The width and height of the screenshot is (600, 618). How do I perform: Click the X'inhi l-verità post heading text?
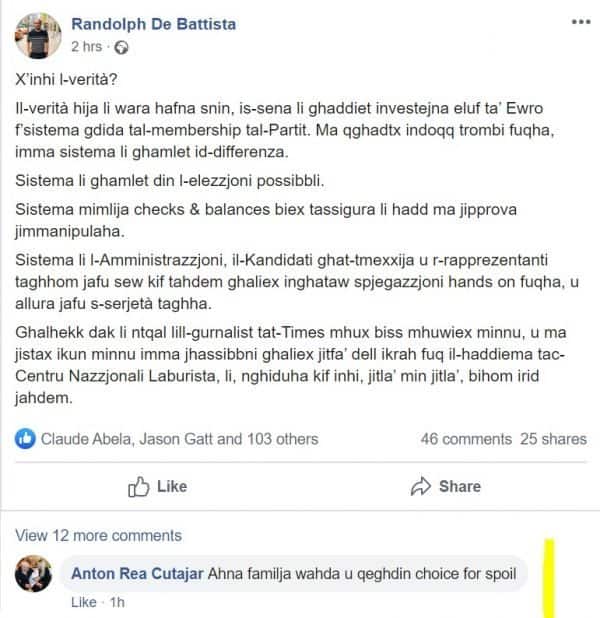coord(66,79)
